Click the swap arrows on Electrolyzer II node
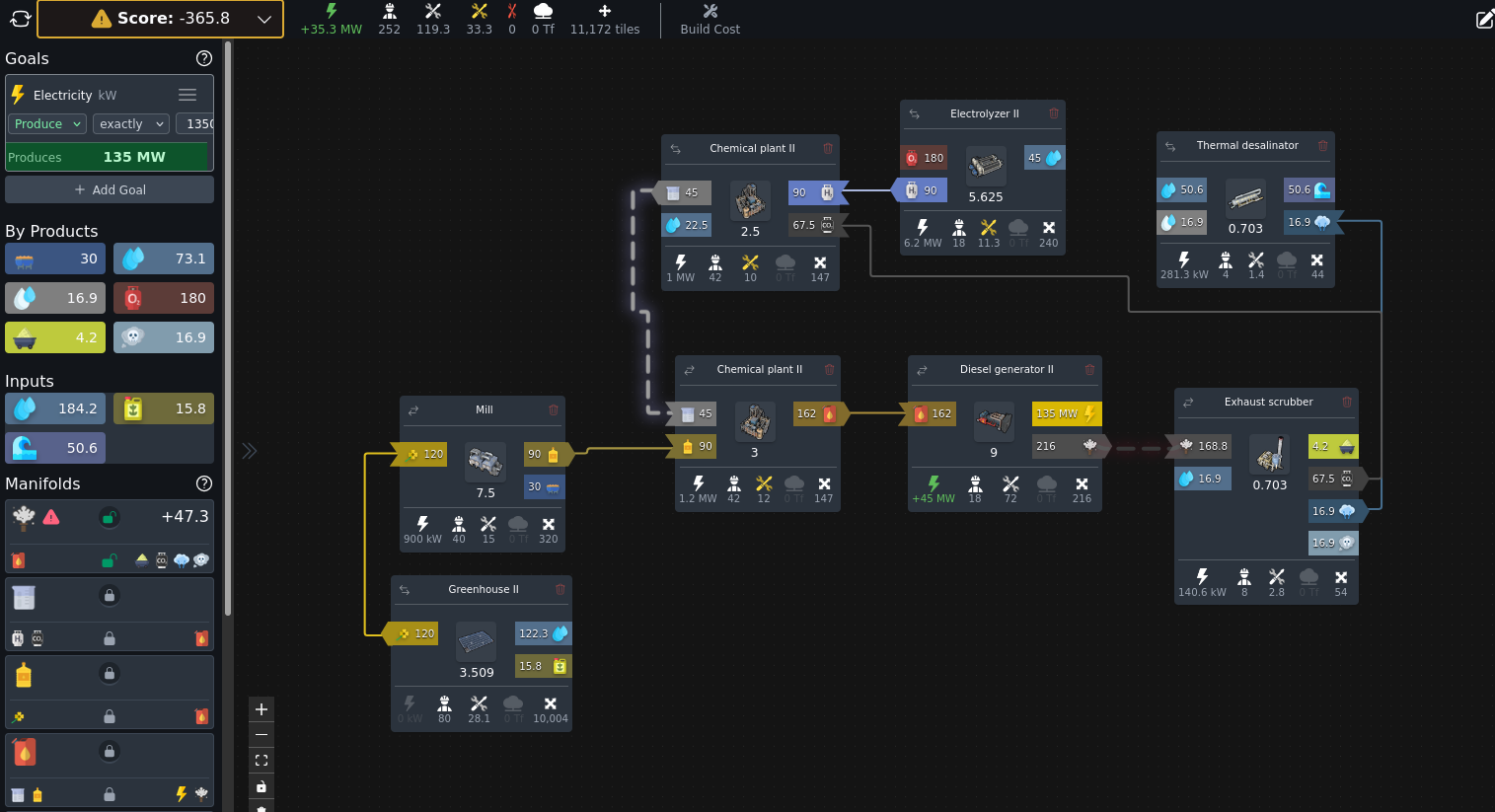Image resolution: width=1495 pixels, height=812 pixels. (915, 114)
